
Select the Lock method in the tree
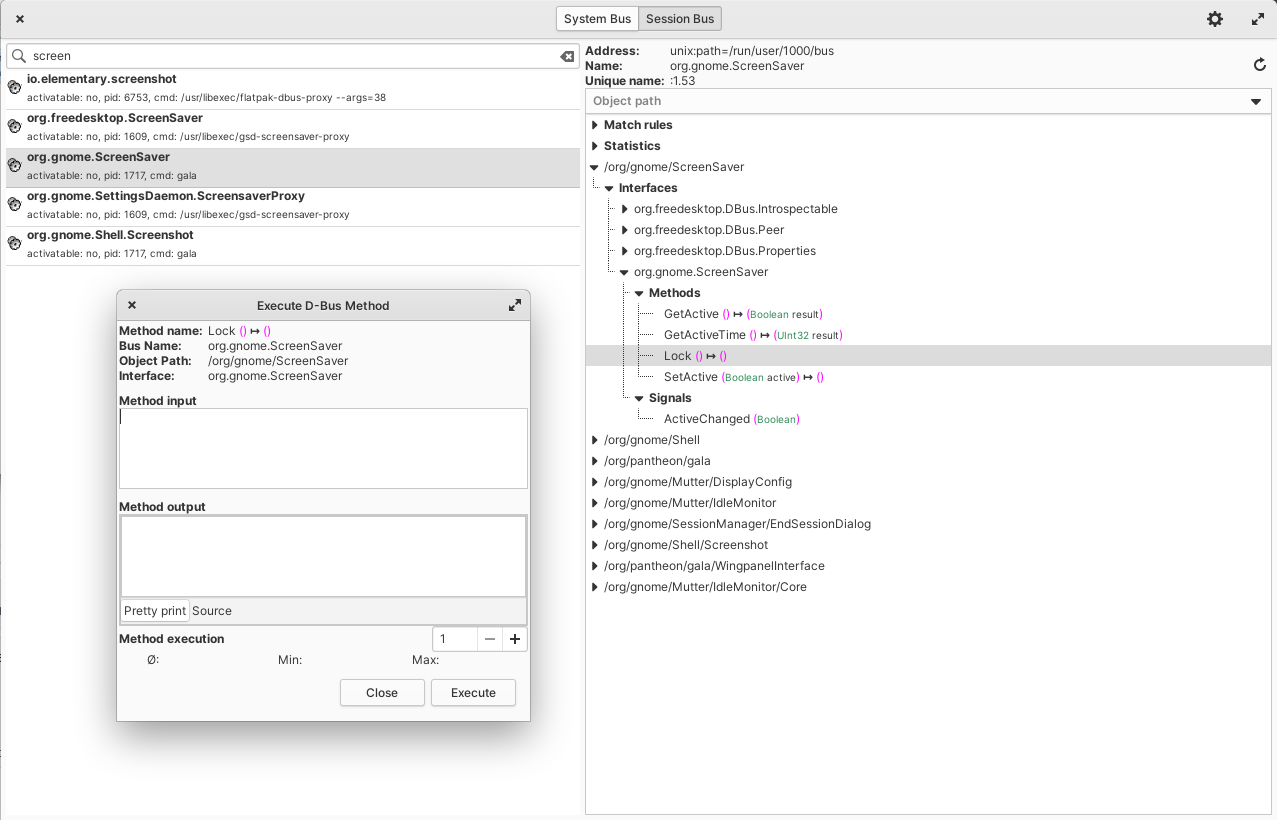[x=695, y=356]
